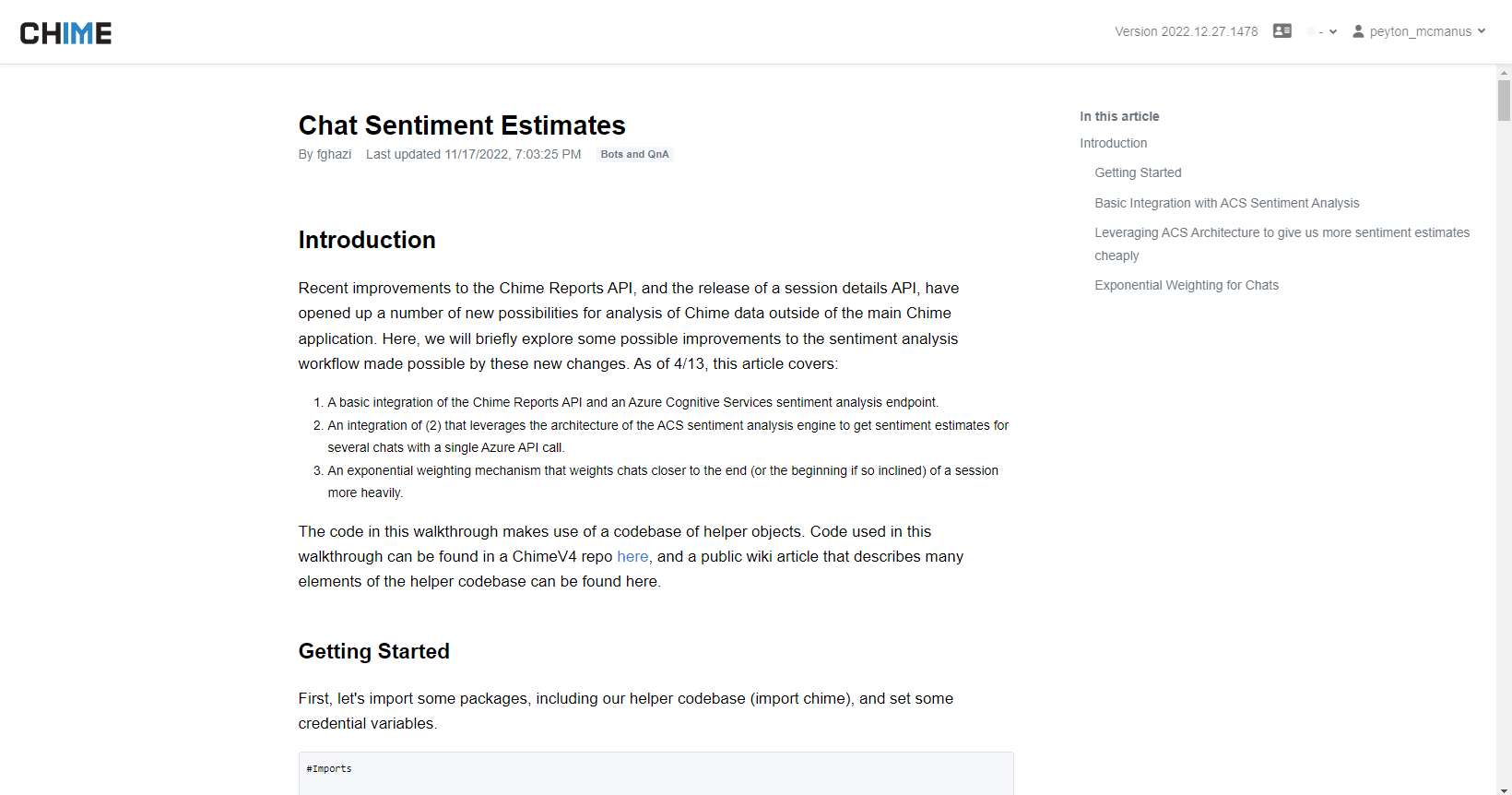Click the Chat Sentiment Estimates title
Viewport: 1512px width, 795px height.
[x=462, y=125]
